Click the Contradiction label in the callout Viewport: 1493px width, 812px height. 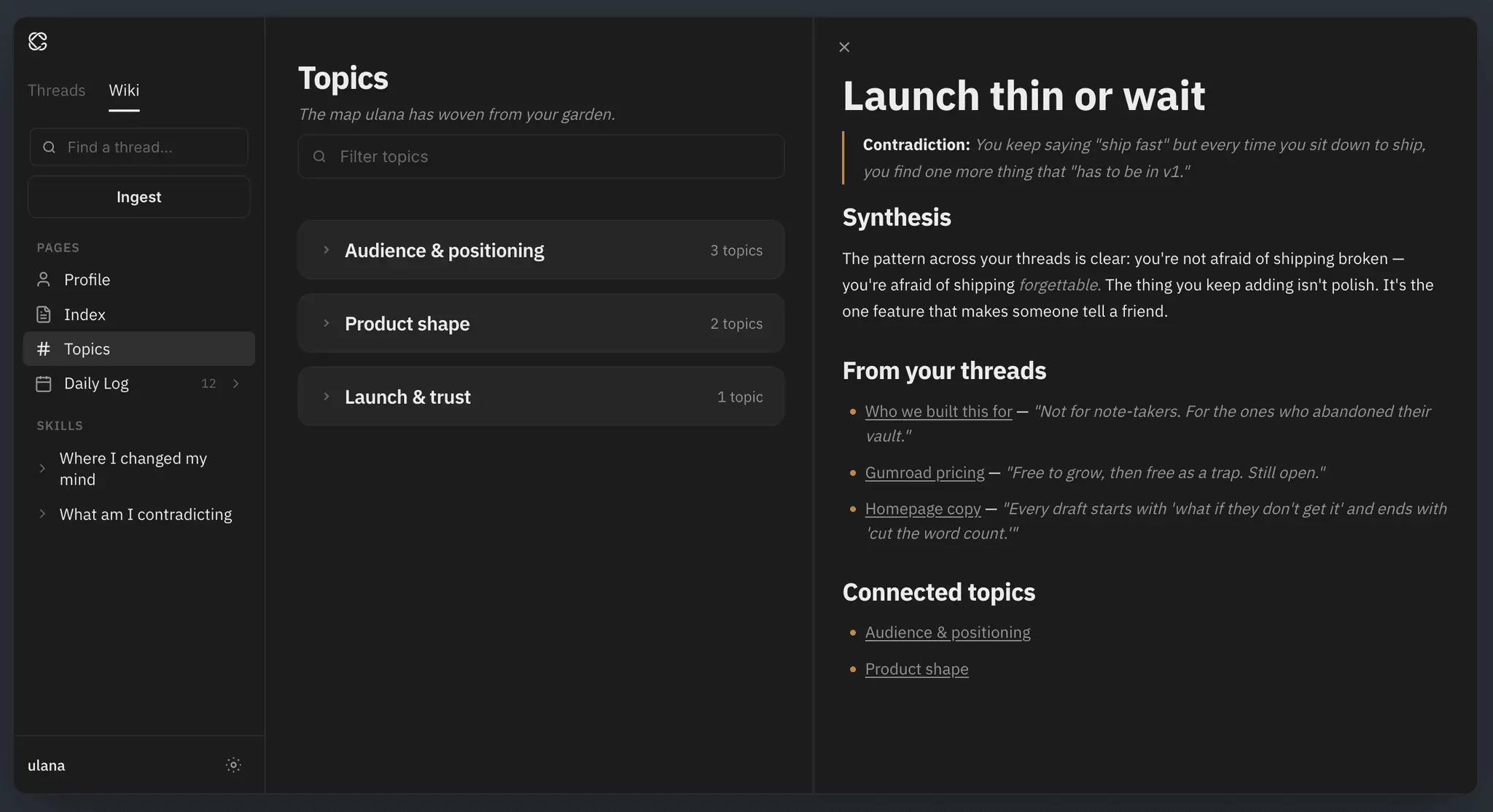[916, 144]
